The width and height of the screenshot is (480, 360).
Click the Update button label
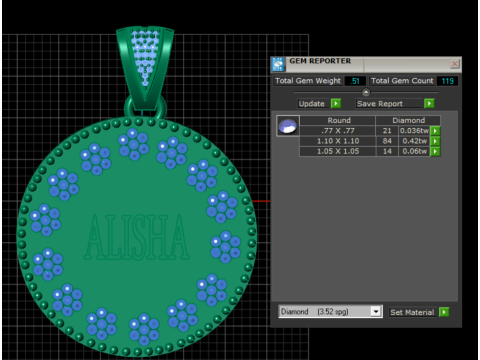(312, 104)
